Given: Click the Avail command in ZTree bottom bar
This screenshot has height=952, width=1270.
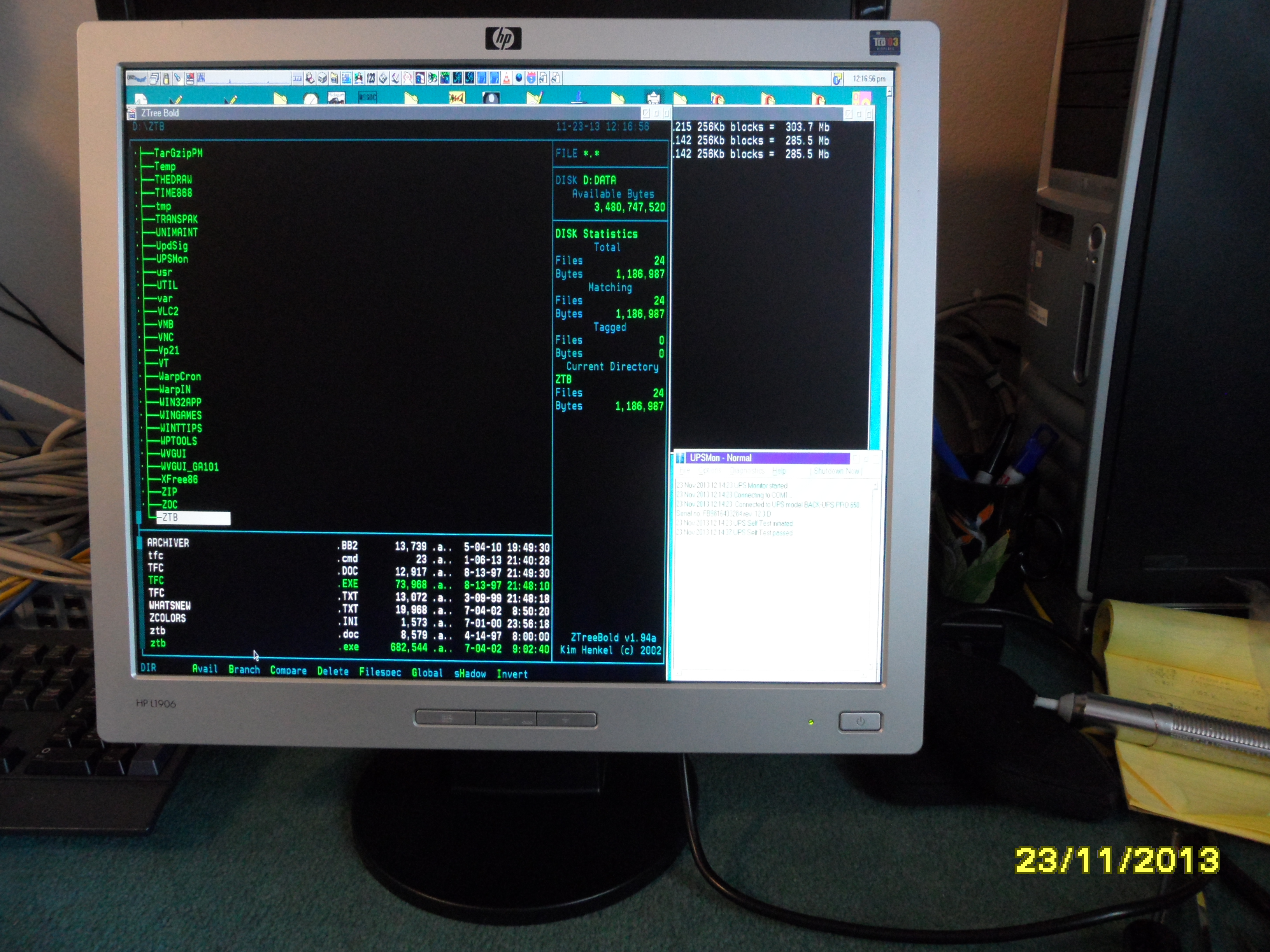Looking at the screenshot, I should (x=205, y=668).
